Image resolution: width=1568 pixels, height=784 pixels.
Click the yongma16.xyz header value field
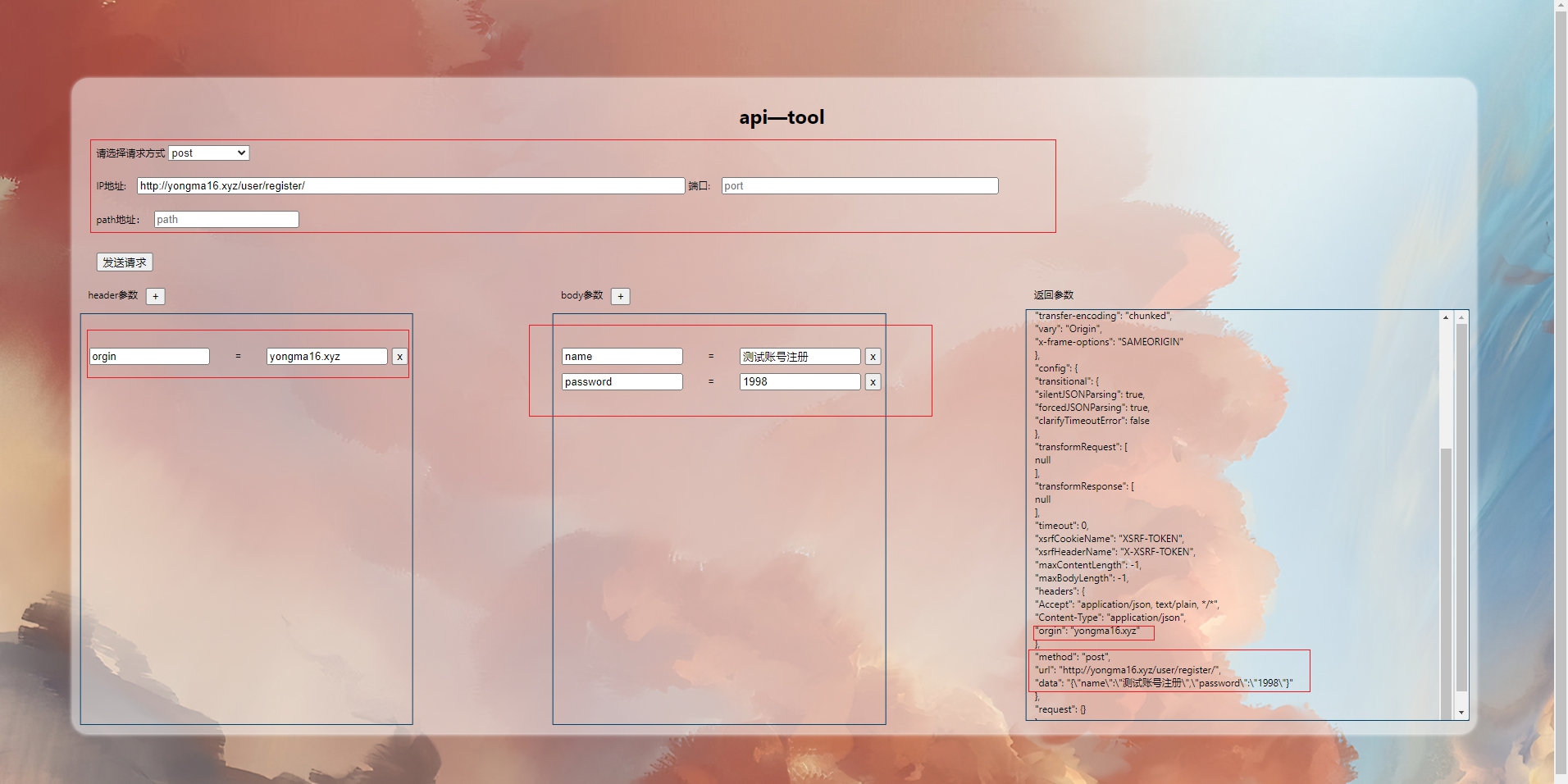(326, 357)
